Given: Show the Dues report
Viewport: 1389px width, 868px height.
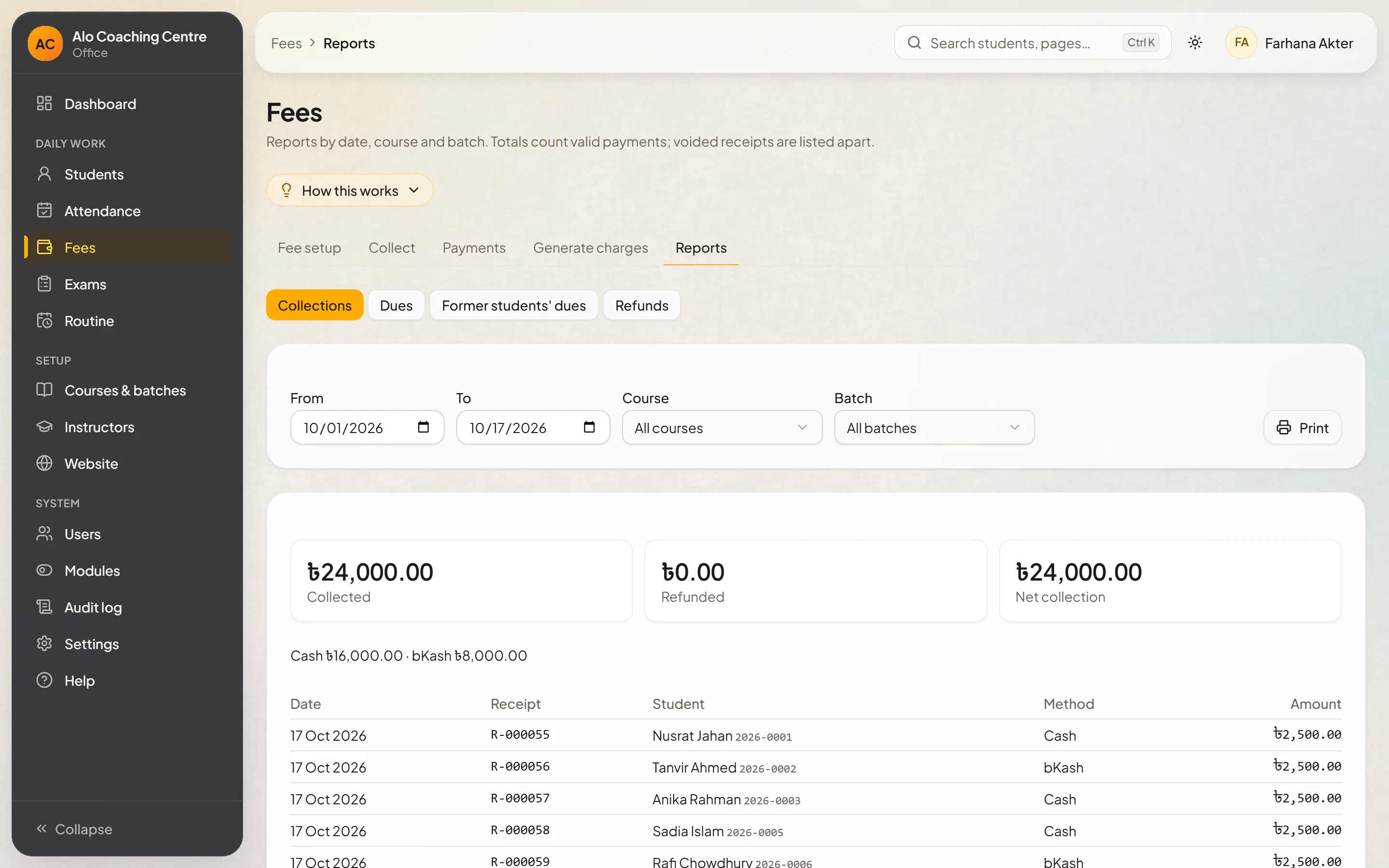Looking at the screenshot, I should pyautogui.click(x=396, y=305).
